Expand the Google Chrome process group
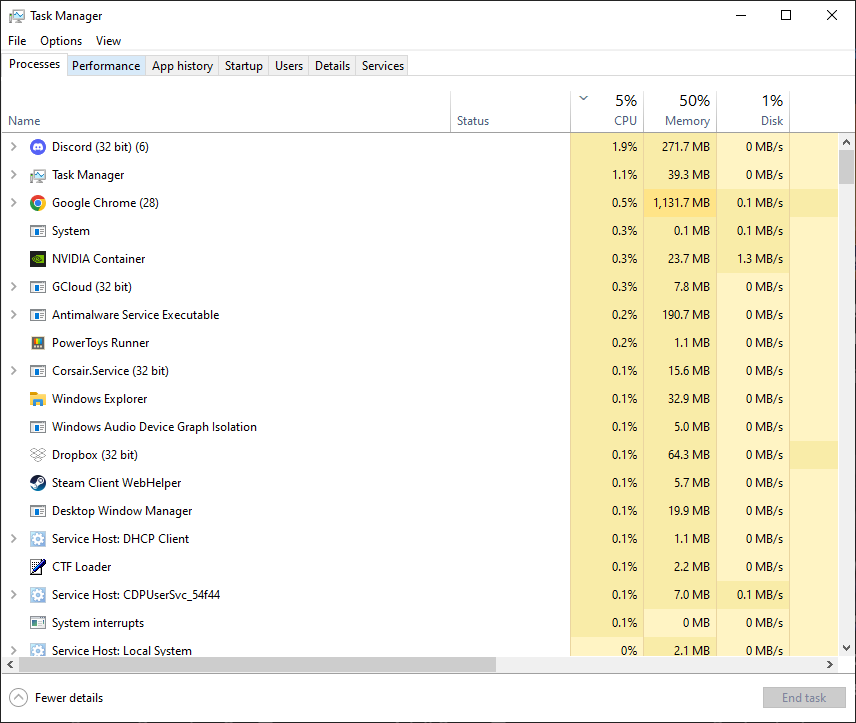The width and height of the screenshot is (856, 723). (14, 203)
